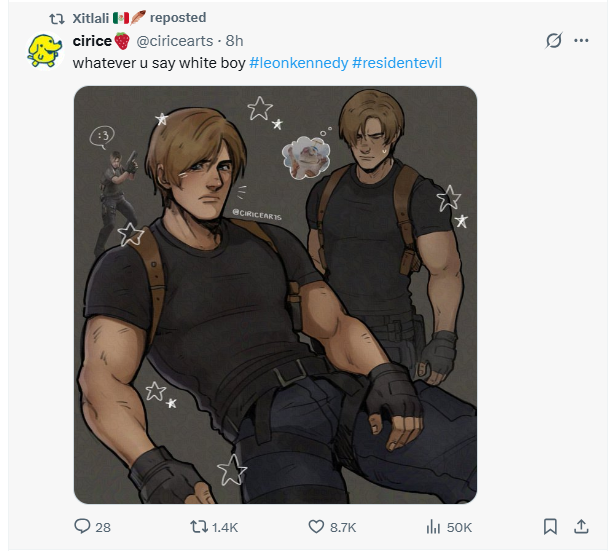612x551 pixels.
Task: Click the 8.7K likes count
Action: point(343,528)
